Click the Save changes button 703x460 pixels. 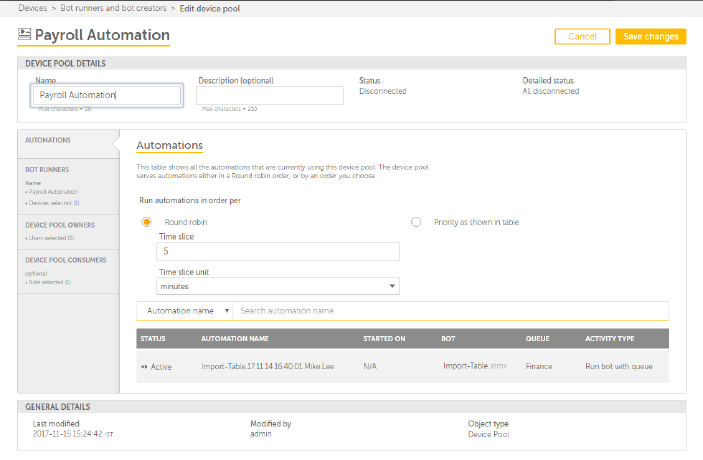tap(651, 36)
